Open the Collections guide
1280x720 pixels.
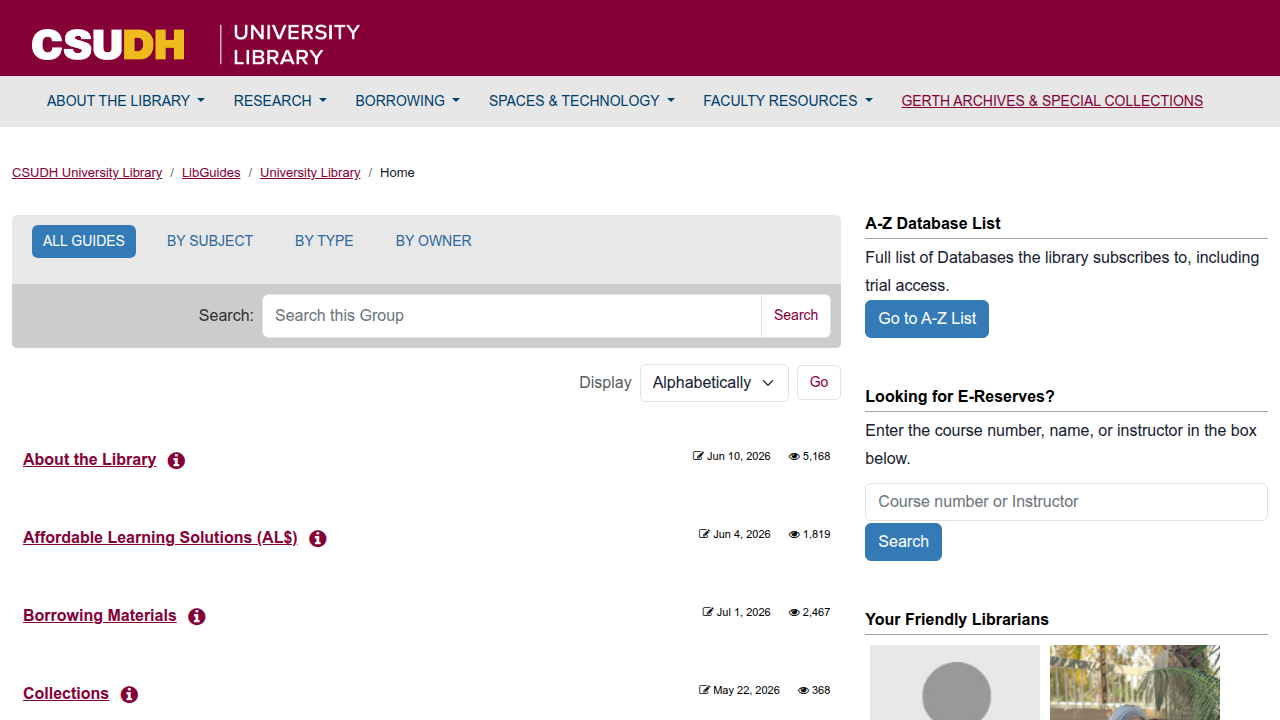pyautogui.click(x=66, y=694)
